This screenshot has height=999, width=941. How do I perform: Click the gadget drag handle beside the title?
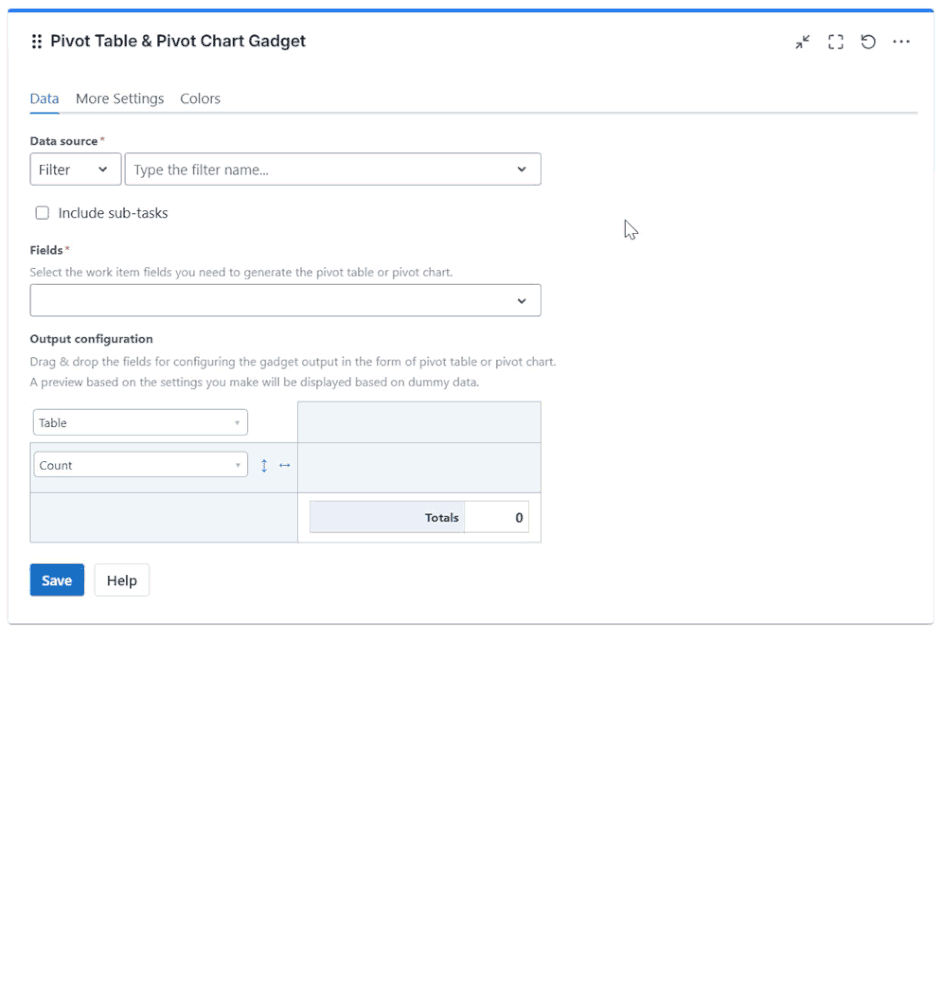coord(35,41)
